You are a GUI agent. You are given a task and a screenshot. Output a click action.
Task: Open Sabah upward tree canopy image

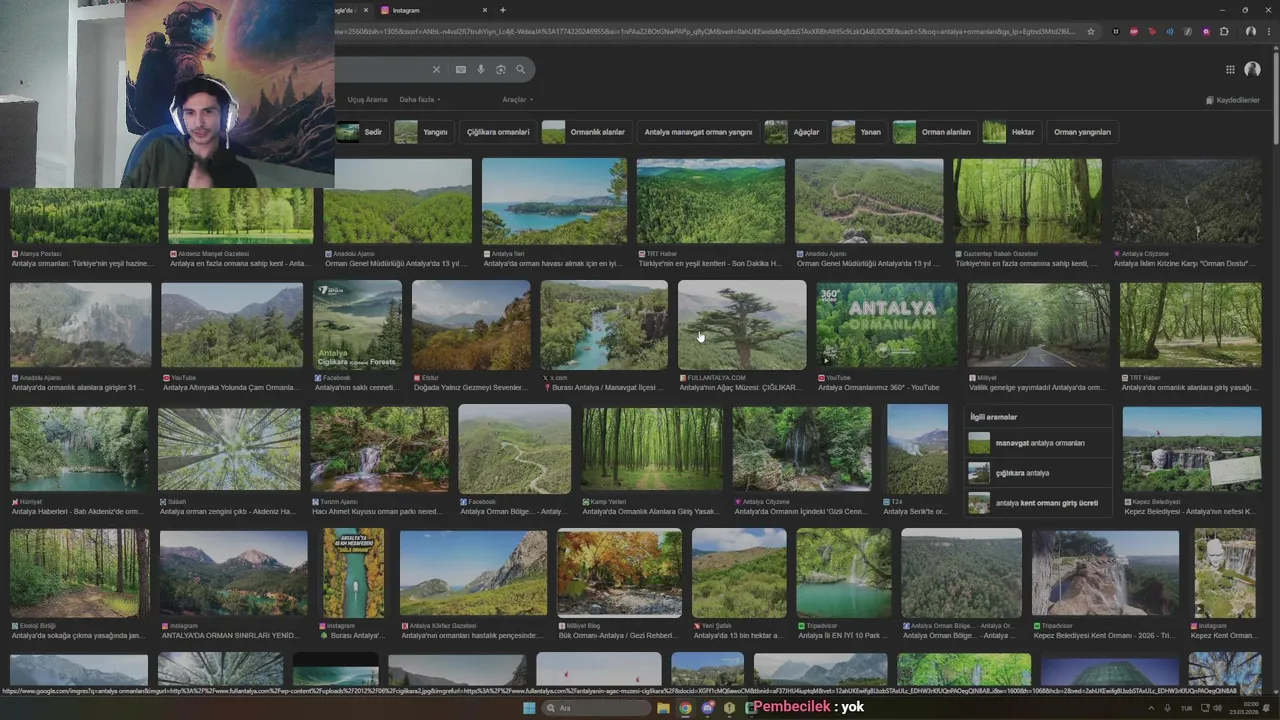[229, 449]
